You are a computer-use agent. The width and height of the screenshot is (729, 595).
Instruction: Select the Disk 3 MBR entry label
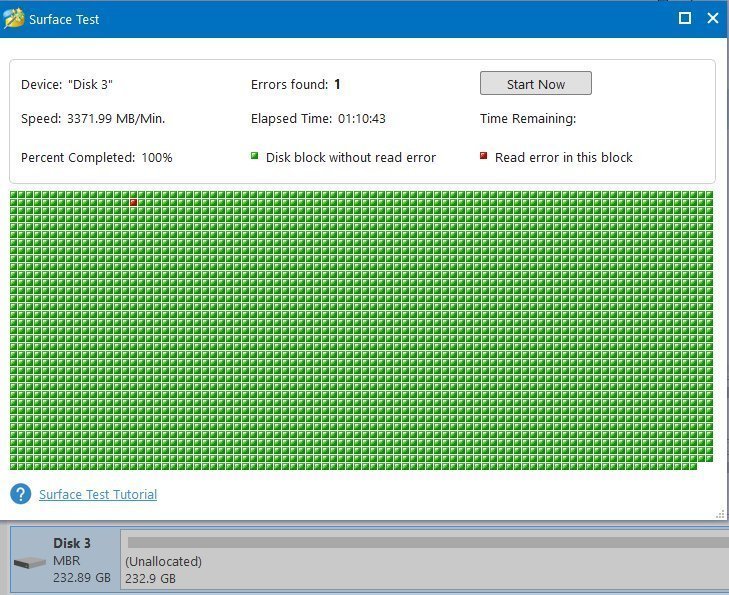(72, 561)
